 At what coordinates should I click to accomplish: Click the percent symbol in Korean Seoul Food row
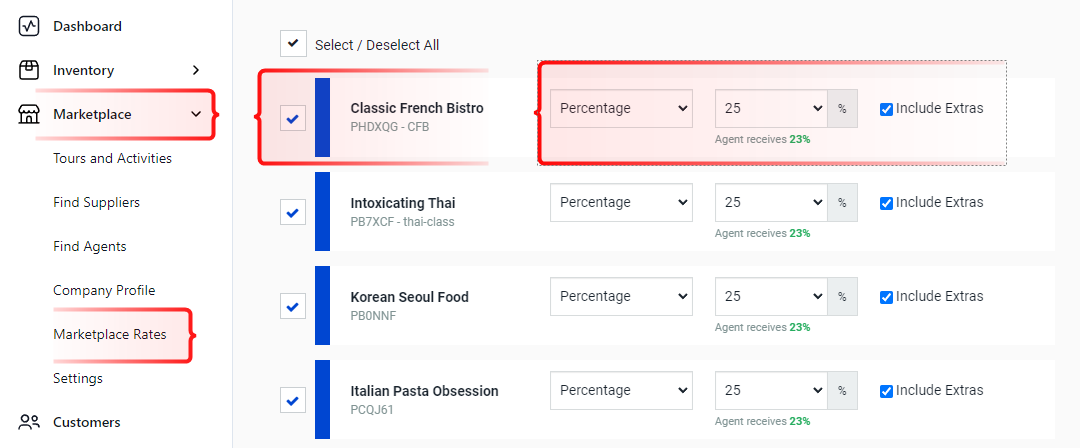coord(842,296)
